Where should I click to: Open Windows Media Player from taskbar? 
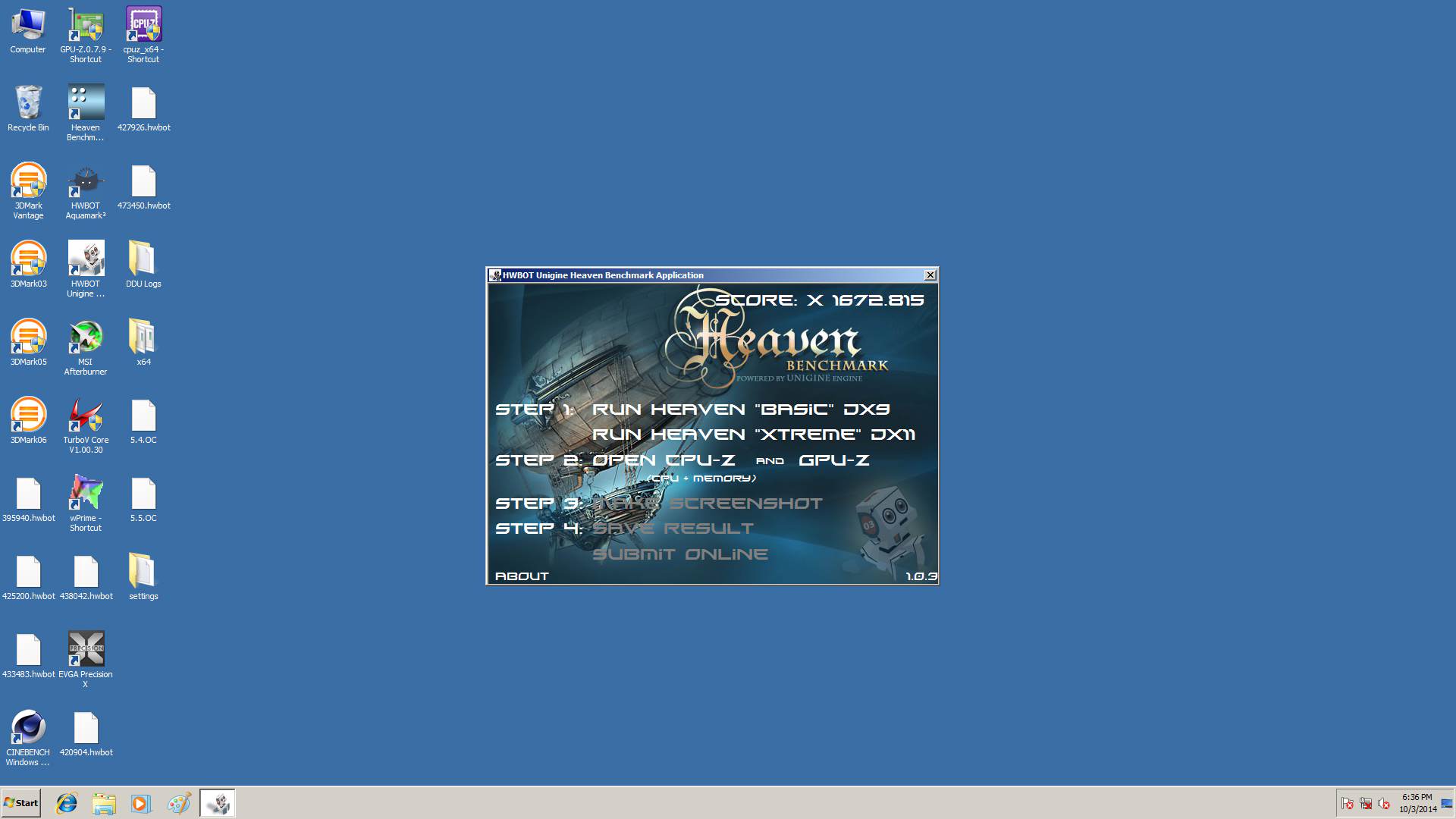(x=141, y=803)
